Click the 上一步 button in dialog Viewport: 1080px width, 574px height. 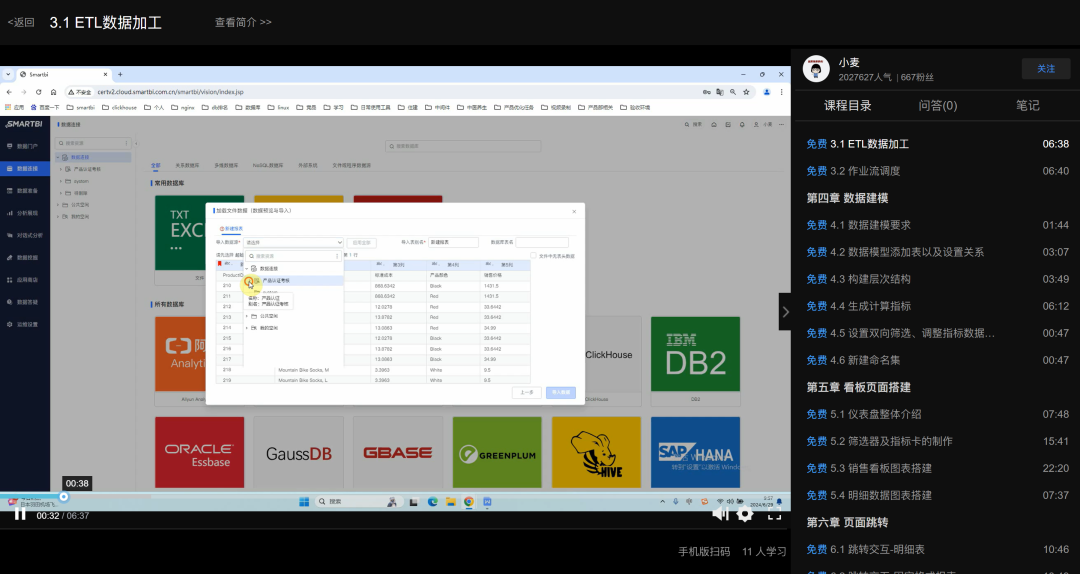527,392
